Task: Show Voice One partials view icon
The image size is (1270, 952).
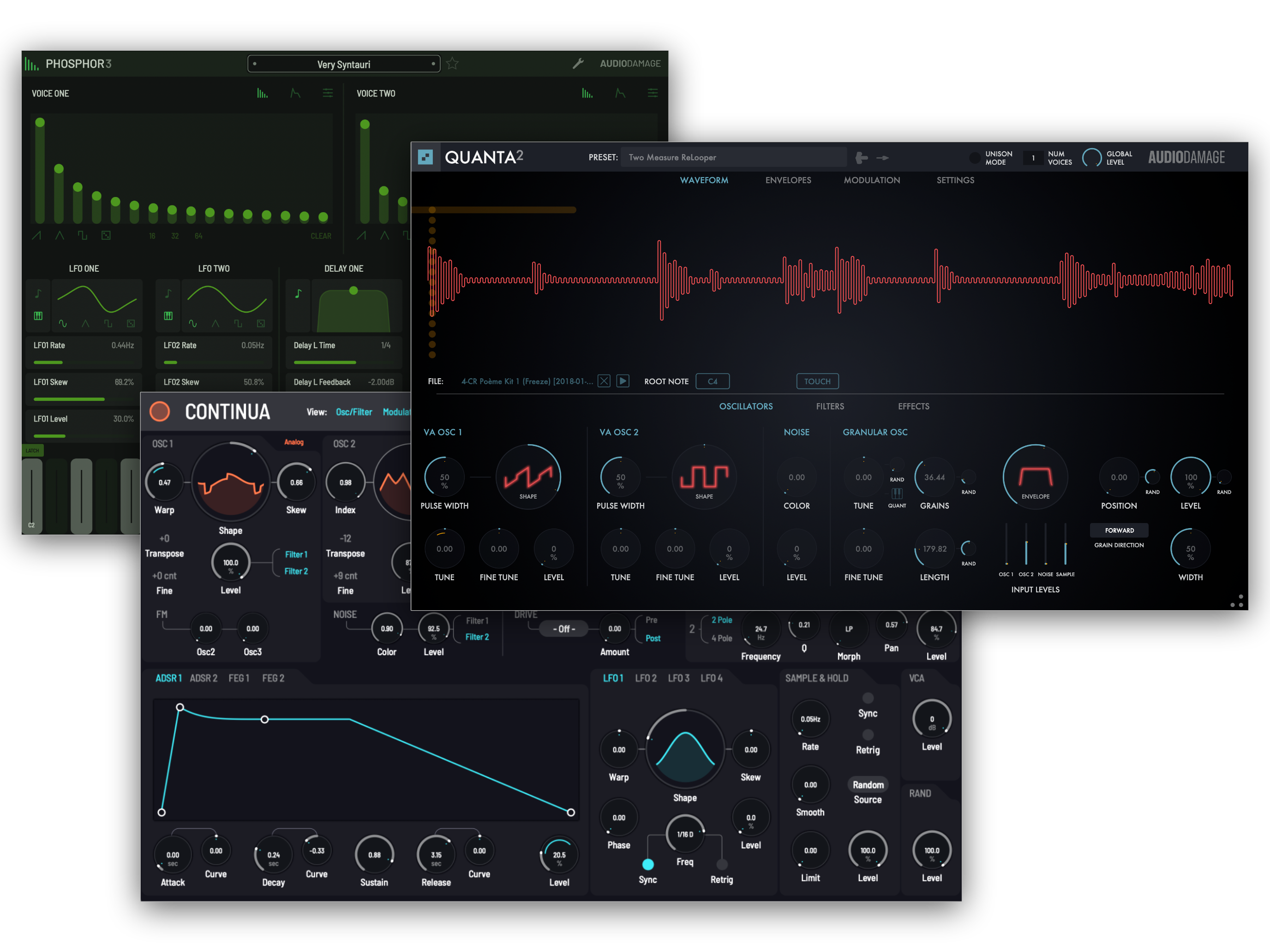Action: point(263,94)
